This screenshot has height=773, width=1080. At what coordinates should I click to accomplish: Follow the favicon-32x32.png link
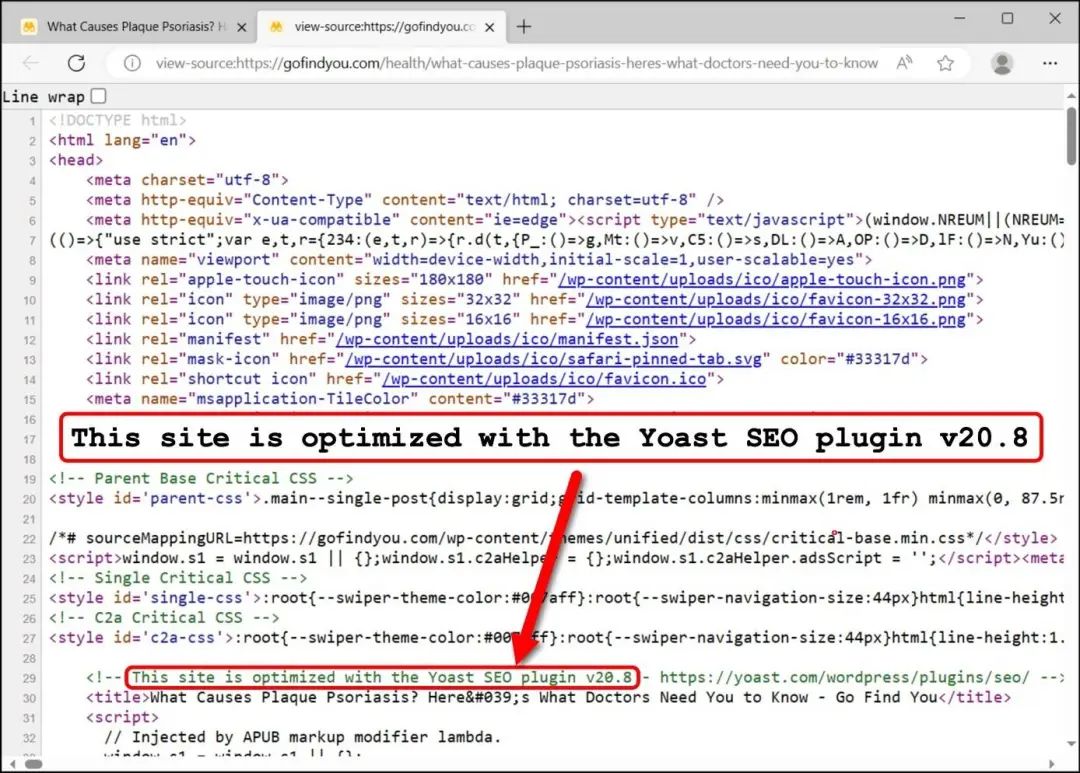[775, 300]
